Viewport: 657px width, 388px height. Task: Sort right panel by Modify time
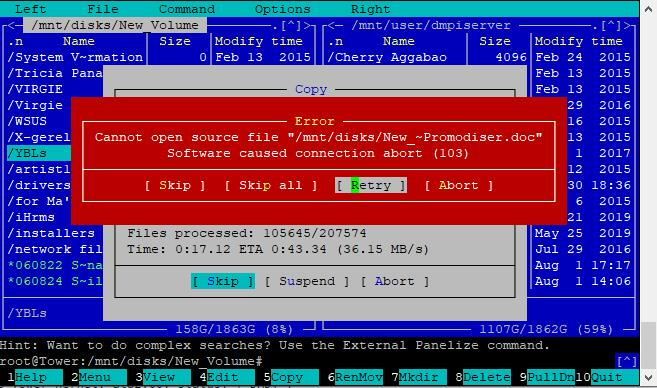[579, 41]
